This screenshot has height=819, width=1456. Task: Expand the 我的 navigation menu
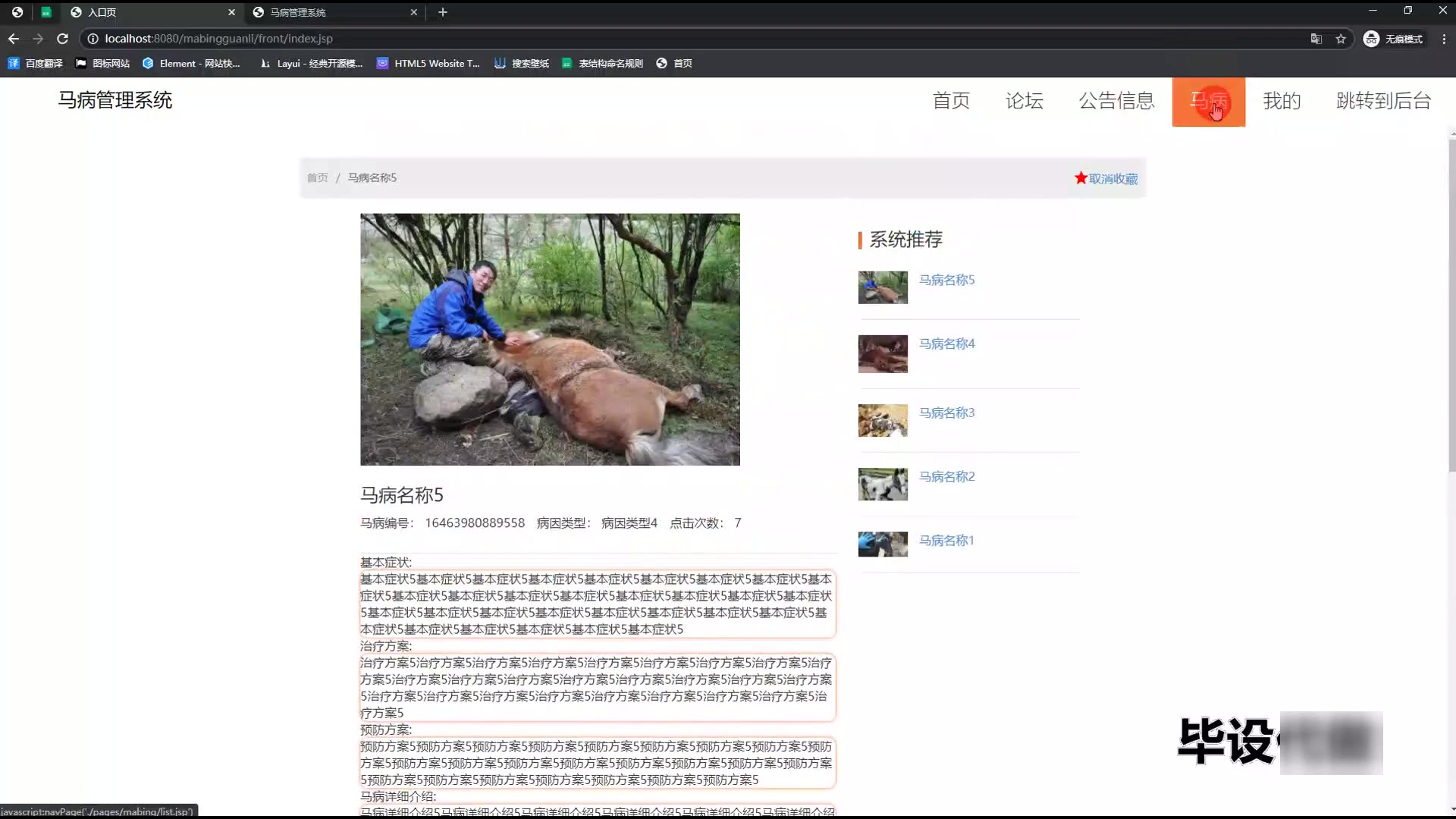1282,101
